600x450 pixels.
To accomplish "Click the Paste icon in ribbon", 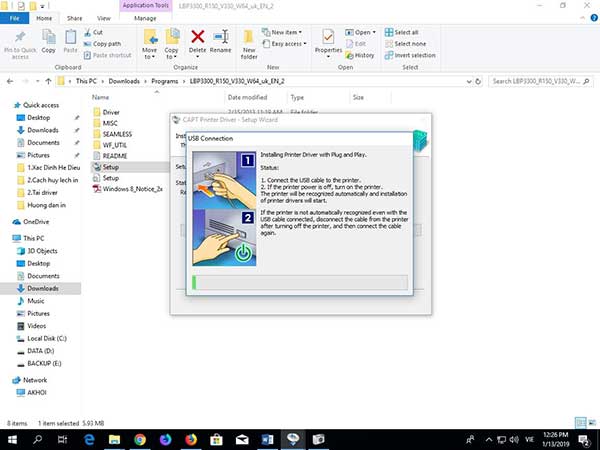I will tap(70, 37).
